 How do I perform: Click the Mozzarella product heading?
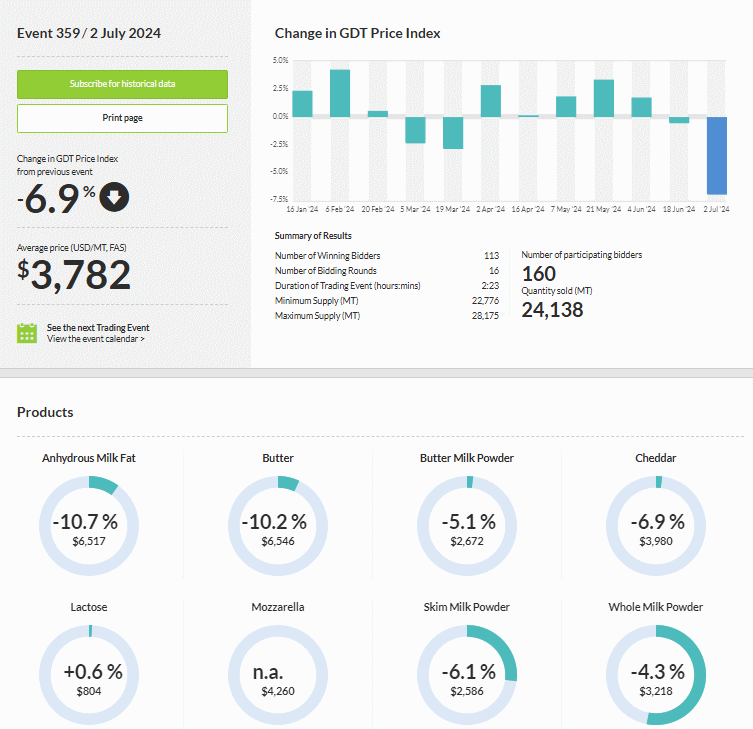tap(278, 607)
